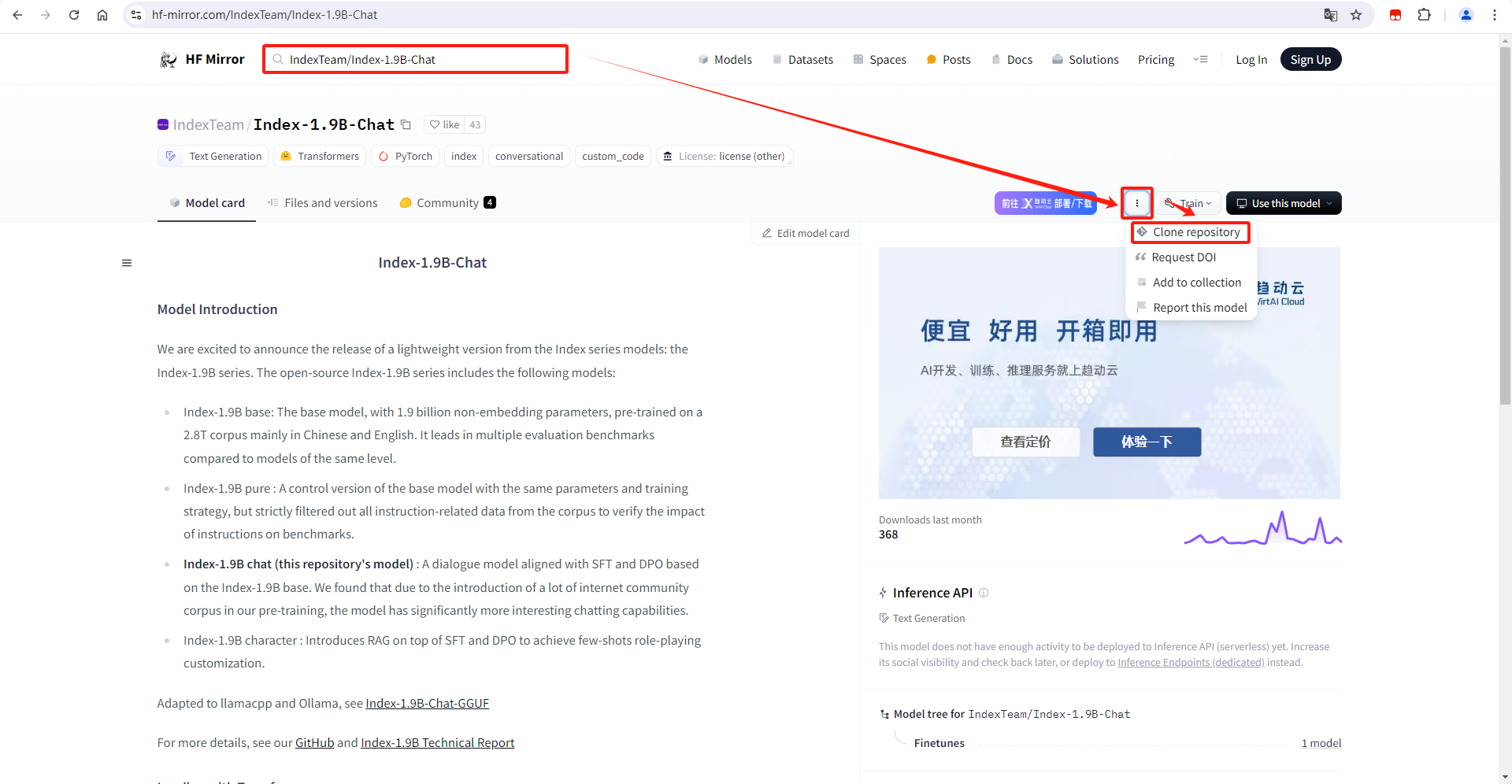Switch to the Files and versions tab

pyautogui.click(x=323, y=203)
